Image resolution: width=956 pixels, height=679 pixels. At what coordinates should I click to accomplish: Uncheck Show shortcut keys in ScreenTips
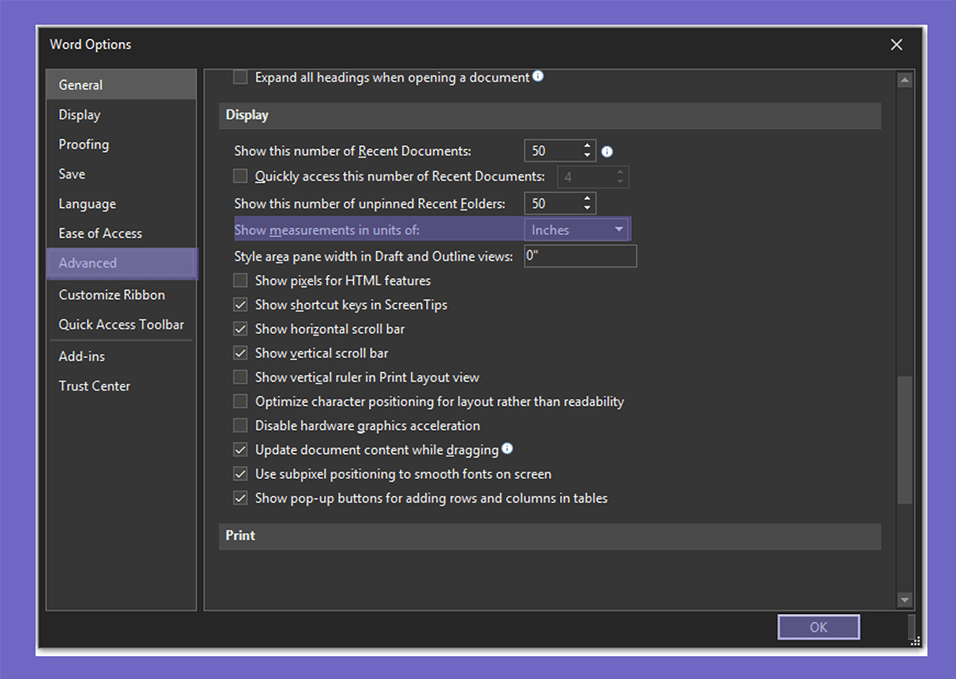240,305
